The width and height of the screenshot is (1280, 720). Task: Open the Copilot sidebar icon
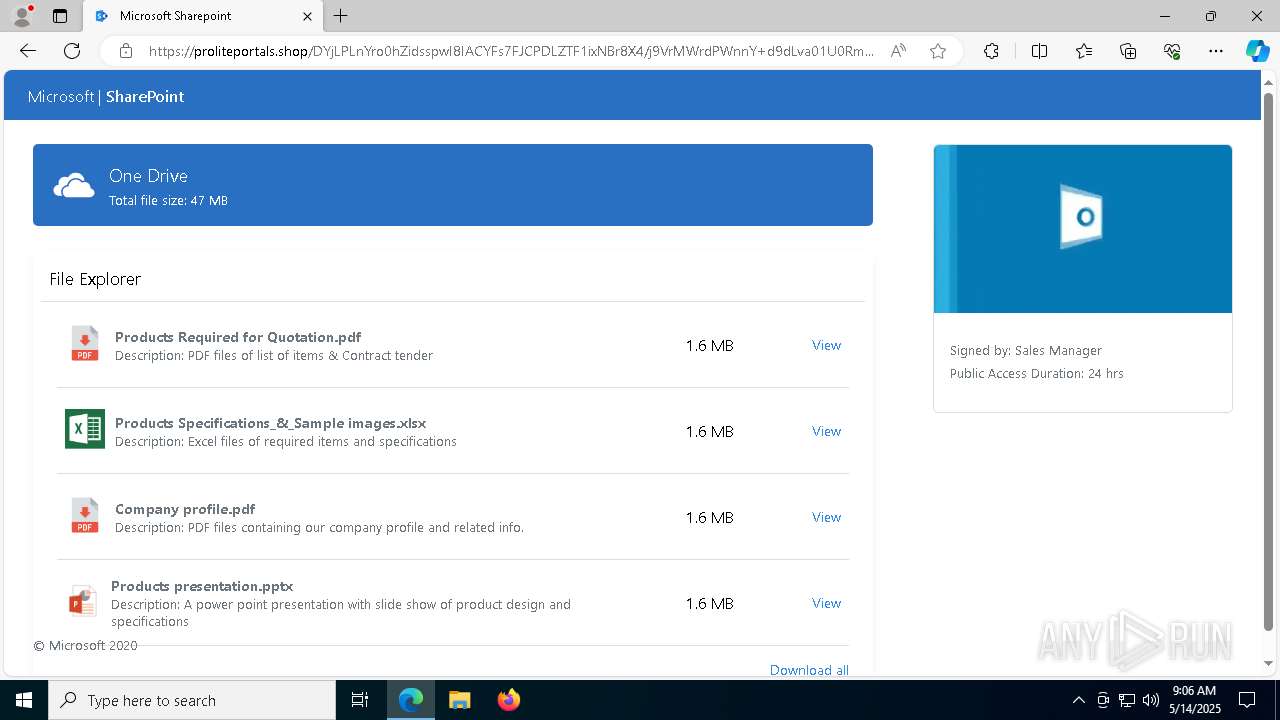tap(1257, 51)
